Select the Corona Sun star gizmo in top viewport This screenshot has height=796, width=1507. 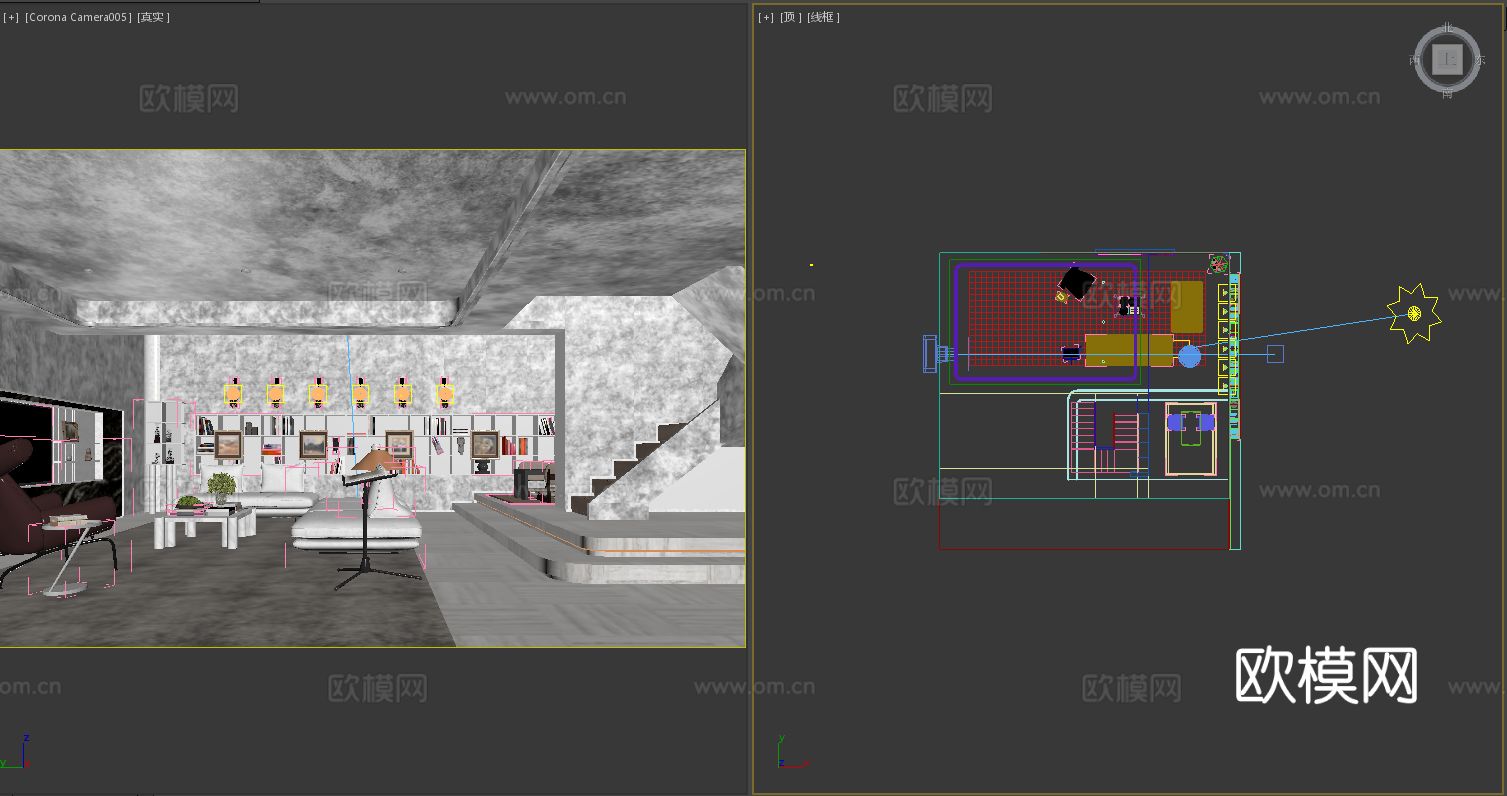(1412, 312)
